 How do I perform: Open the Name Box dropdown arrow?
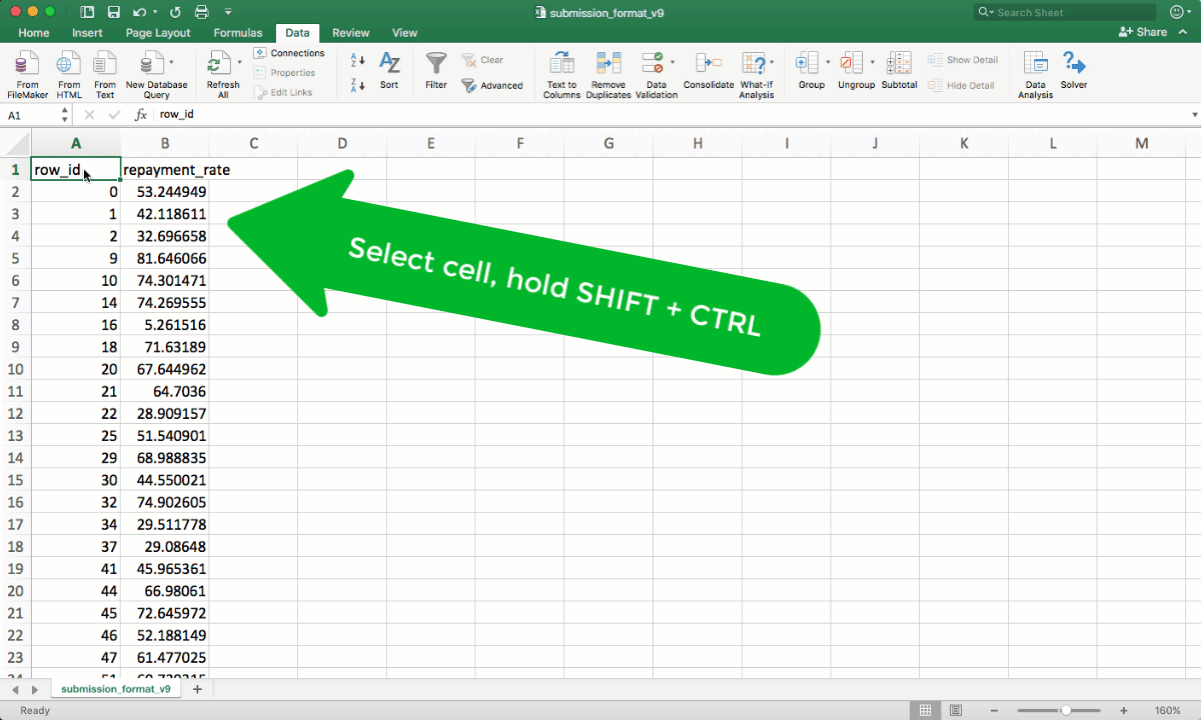(63, 114)
